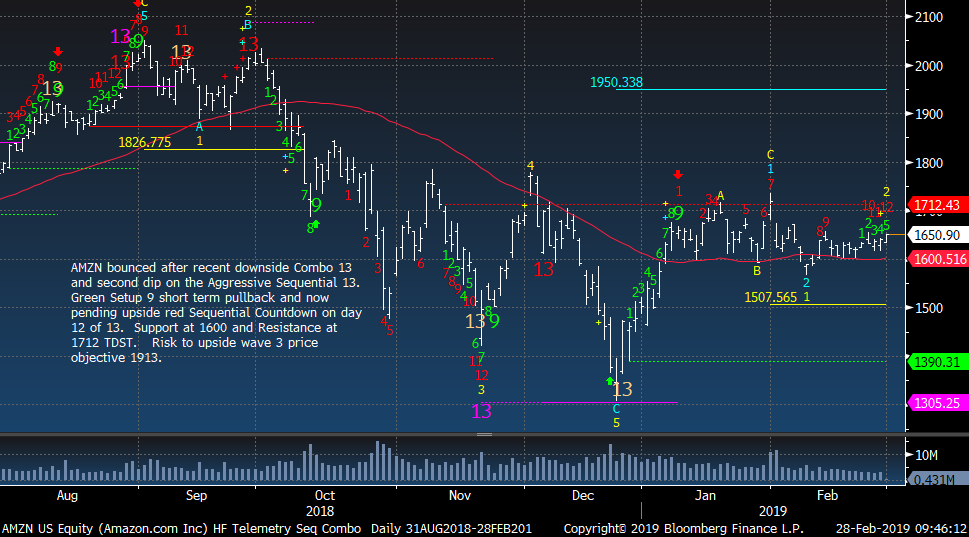Click the yellow C label at January's end

(x=771, y=154)
